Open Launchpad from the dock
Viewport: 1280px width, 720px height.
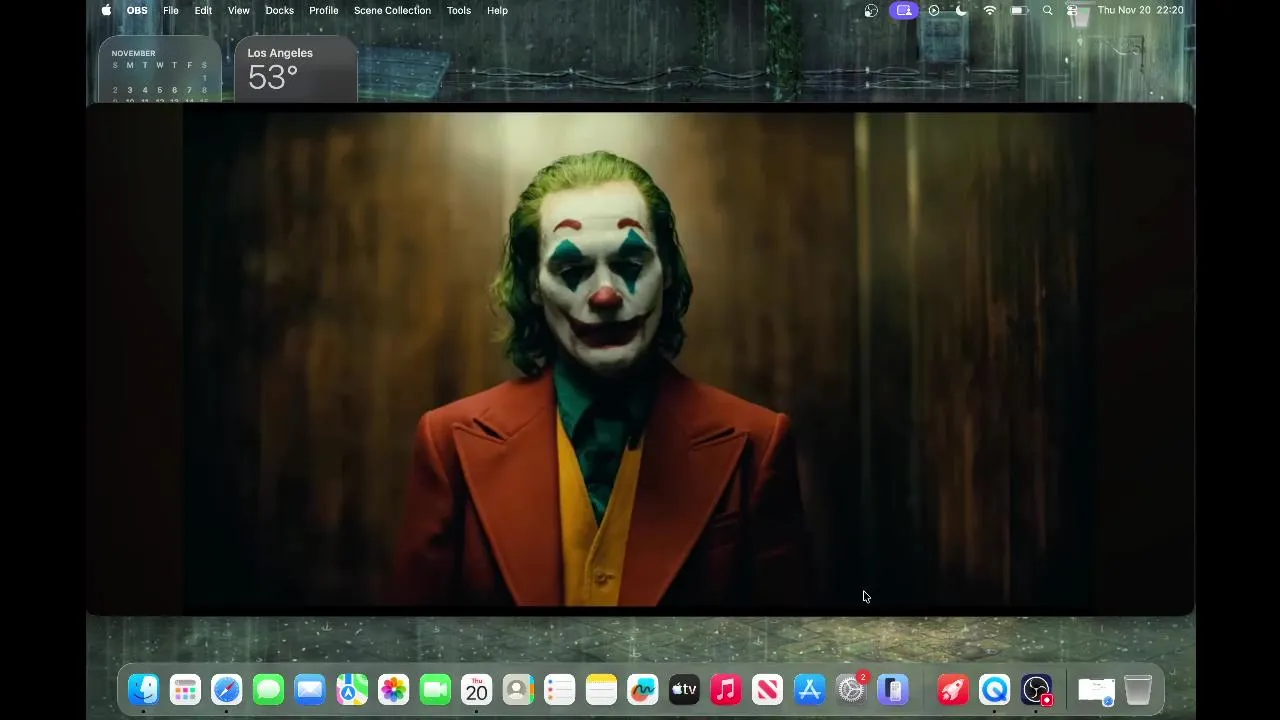click(x=185, y=689)
